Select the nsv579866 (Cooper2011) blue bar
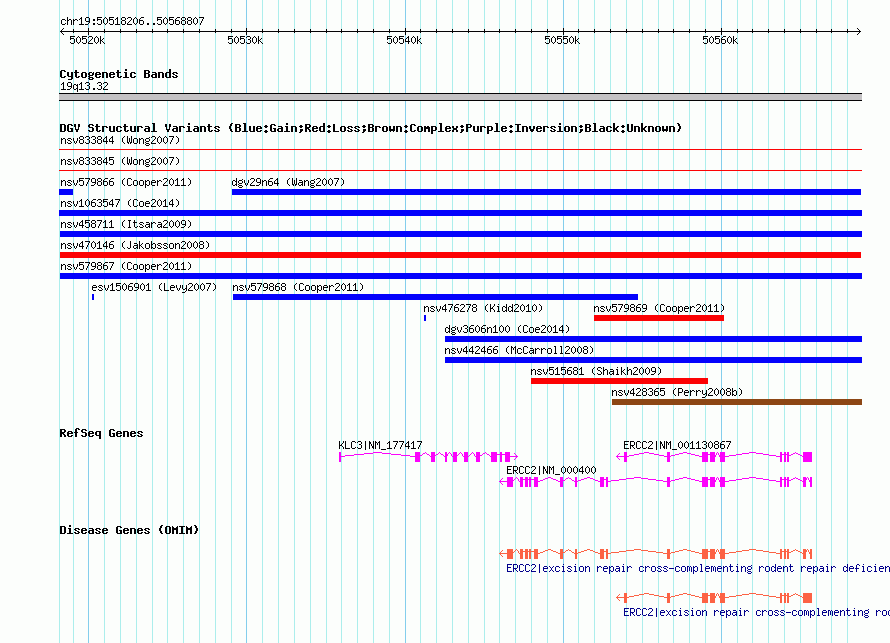This screenshot has height=643, width=890. click(66, 192)
